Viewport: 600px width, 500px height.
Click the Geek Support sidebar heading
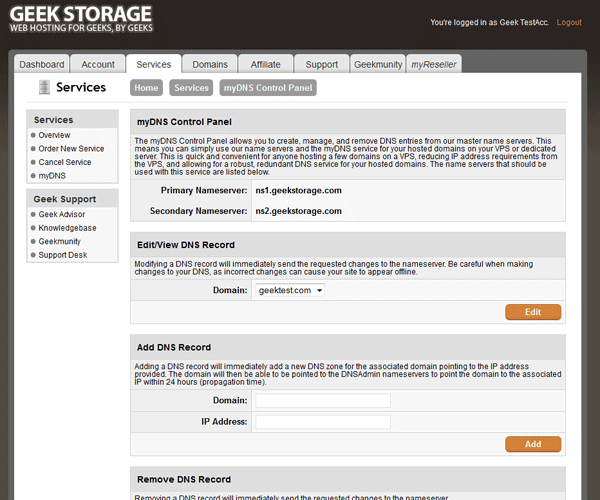[x=65, y=199]
